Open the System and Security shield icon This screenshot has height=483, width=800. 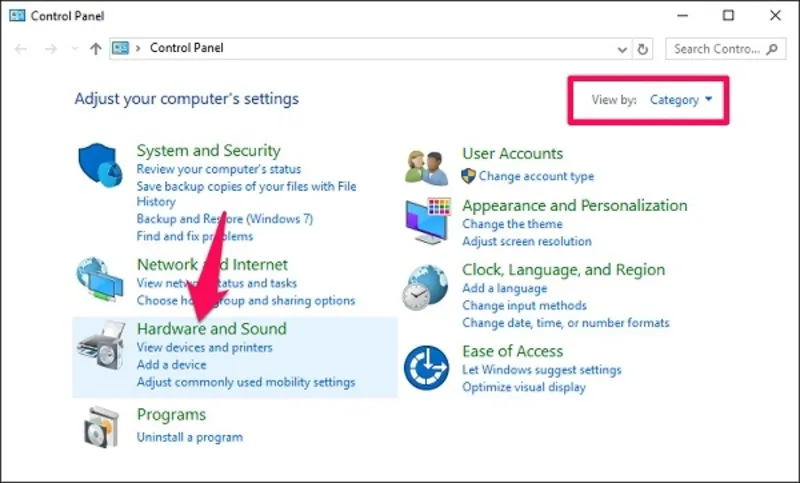click(x=101, y=165)
